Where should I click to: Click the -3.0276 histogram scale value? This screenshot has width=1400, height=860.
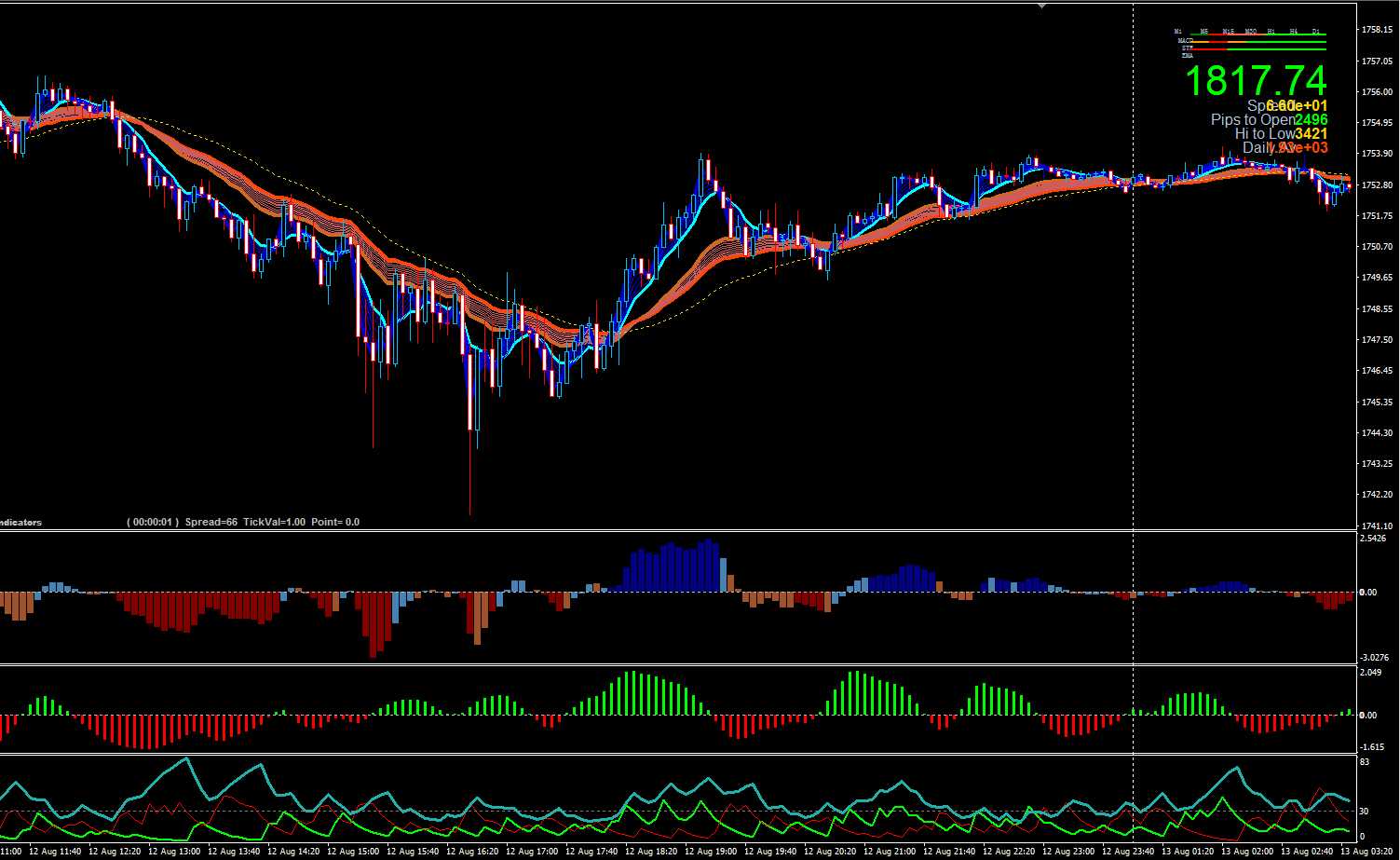pos(1375,658)
